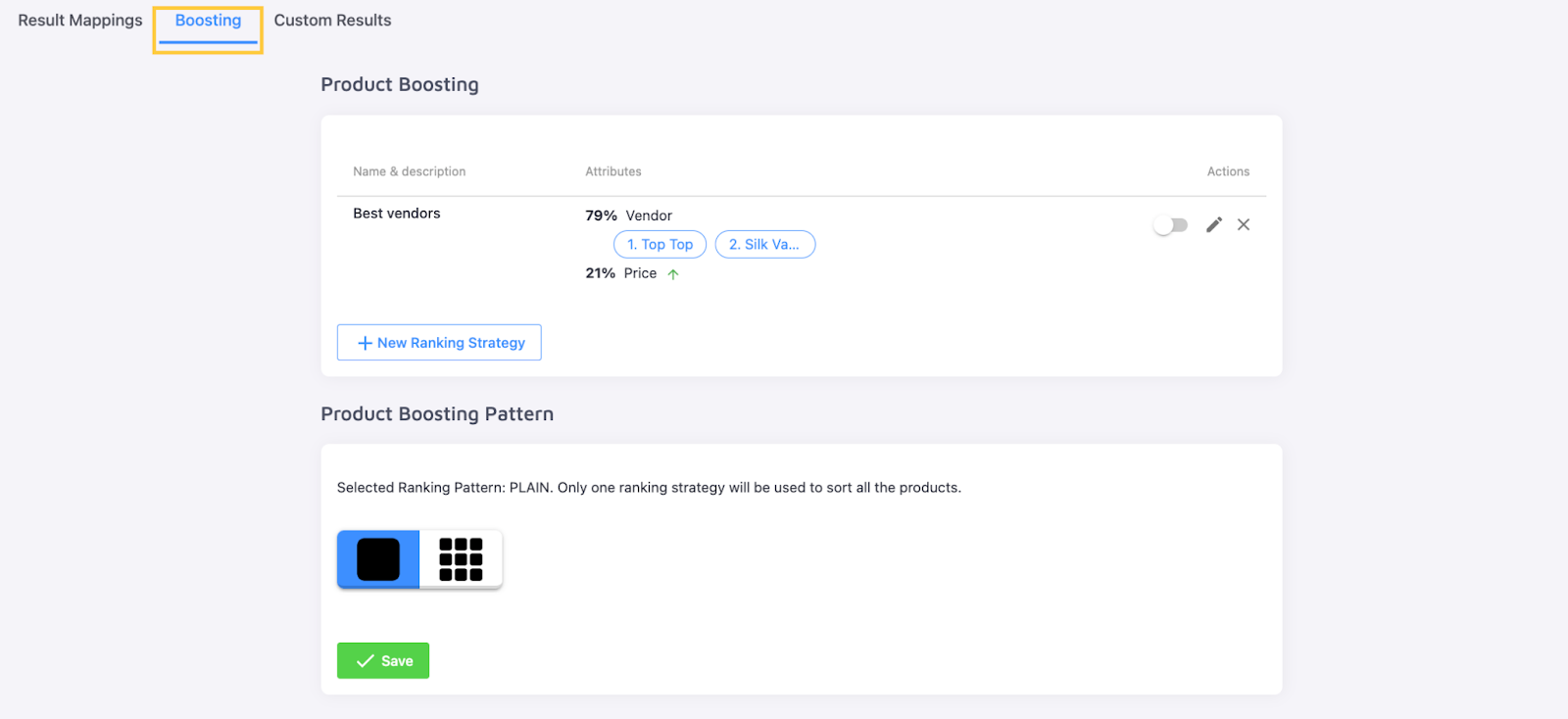Click the "1. Top Top" vendor chip
Image resolution: width=1568 pixels, height=719 pixels.
pos(660,245)
